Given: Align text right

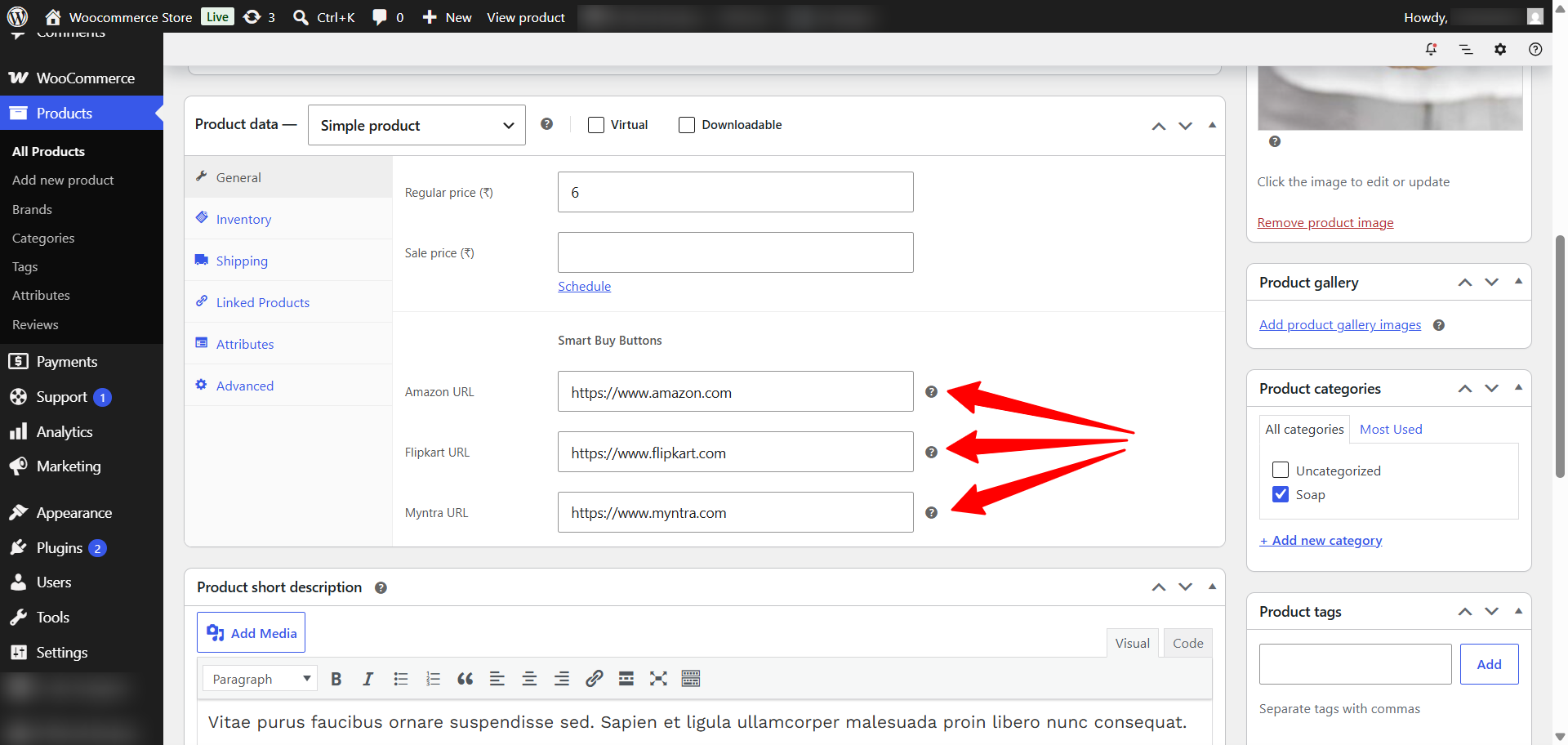Looking at the screenshot, I should pos(562,679).
